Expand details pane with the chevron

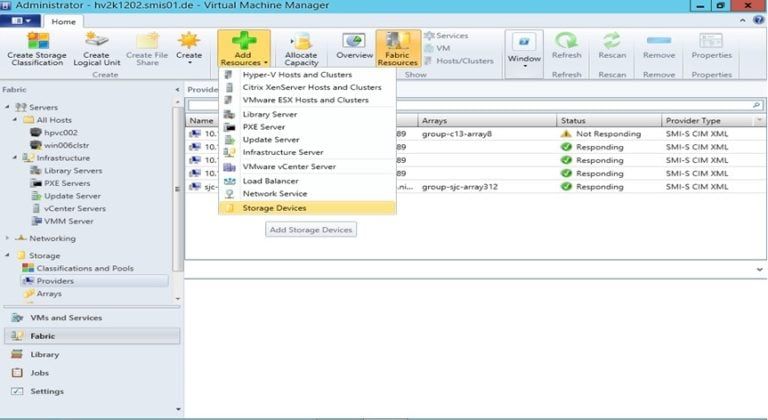click(x=759, y=269)
